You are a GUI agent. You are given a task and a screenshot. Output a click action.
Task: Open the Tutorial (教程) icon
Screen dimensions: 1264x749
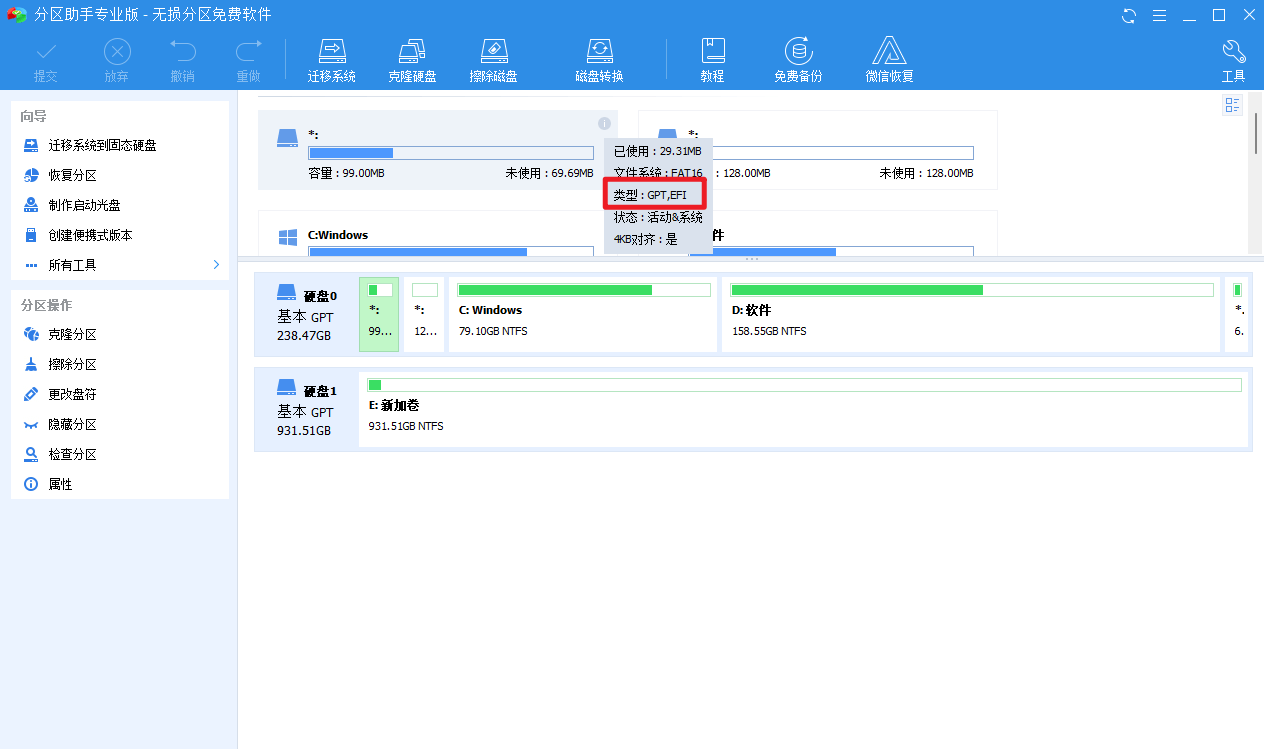(x=712, y=57)
